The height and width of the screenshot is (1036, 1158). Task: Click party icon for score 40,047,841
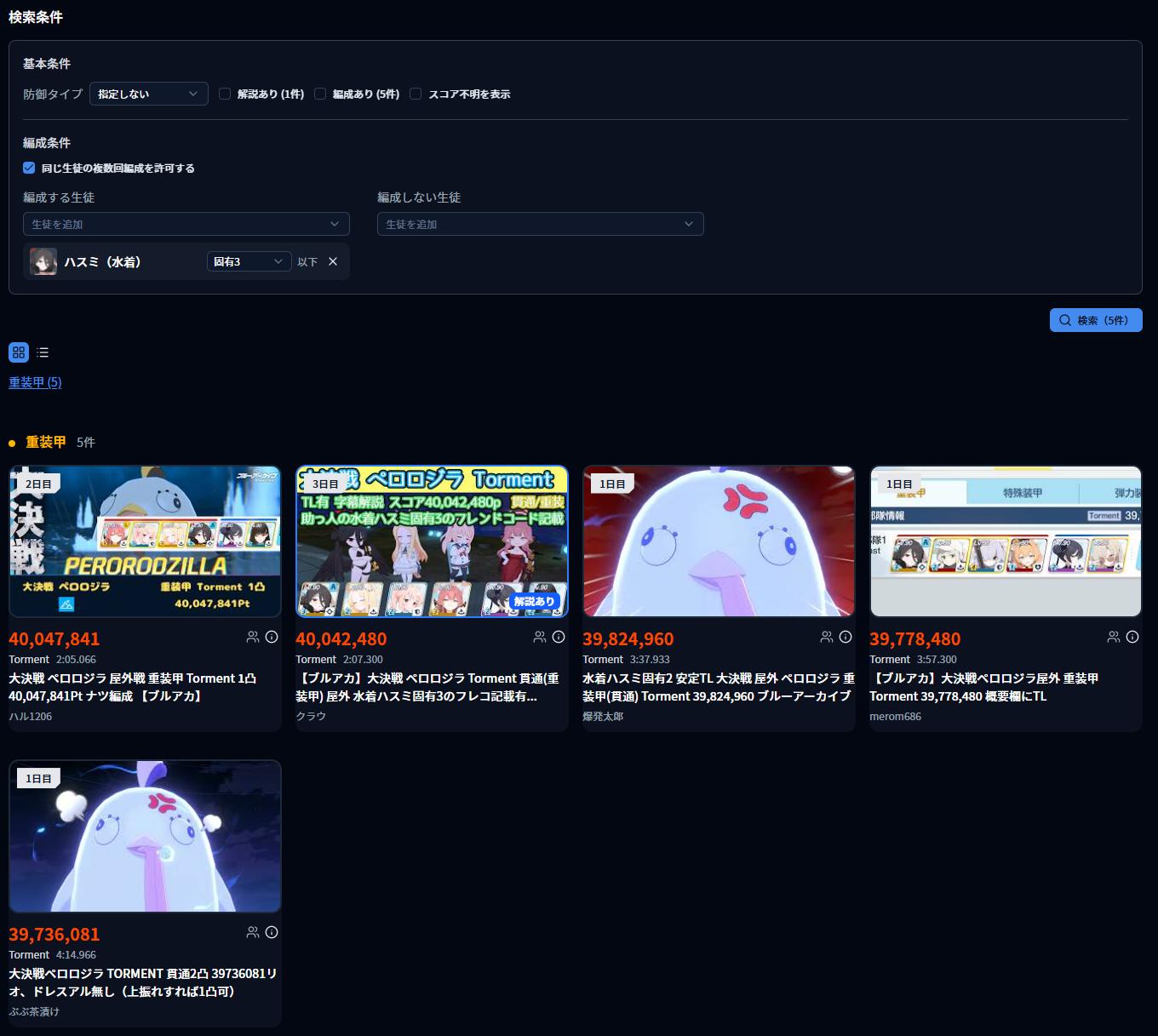point(253,637)
